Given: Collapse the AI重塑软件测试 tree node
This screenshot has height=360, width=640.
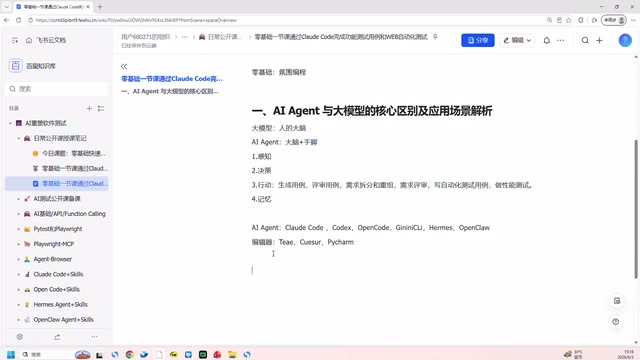Looking at the screenshot, I should tap(11, 123).
